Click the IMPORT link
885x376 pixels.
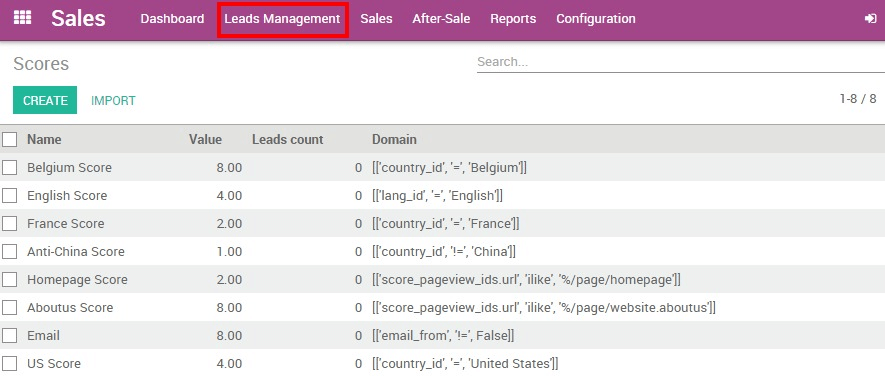point(113,100)
